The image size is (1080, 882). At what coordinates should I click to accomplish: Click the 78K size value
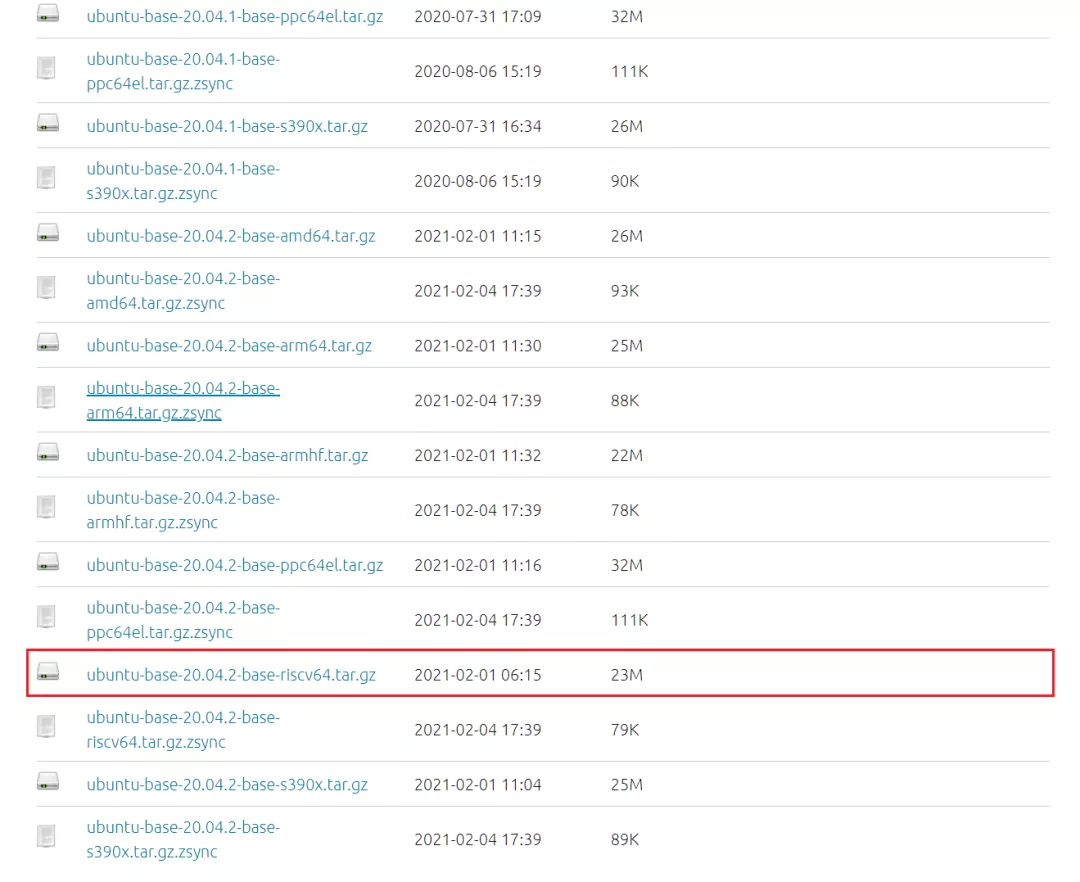pyautogui.click(x=625, y=510)
